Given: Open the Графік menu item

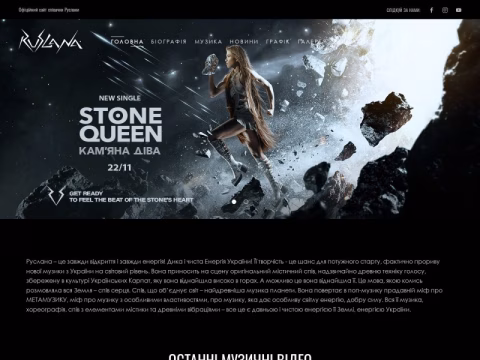Looking at the screenshot, I should [x=278, y=42].
